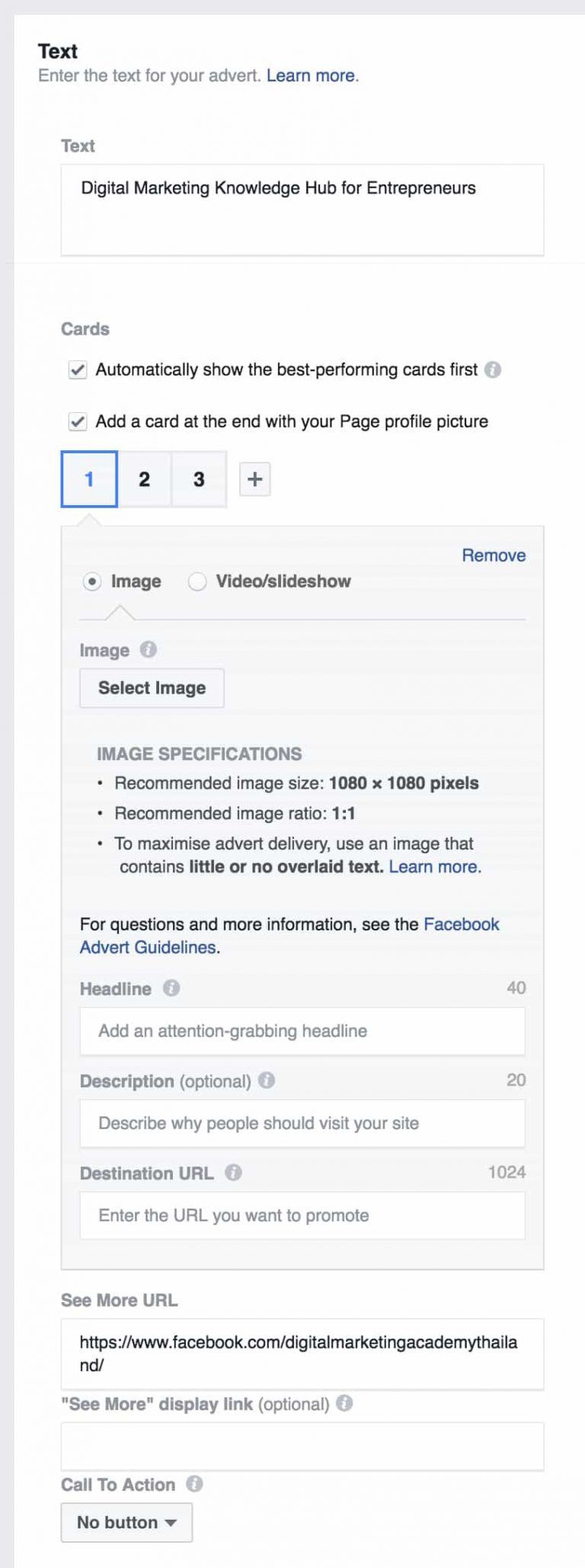Click Remove link for this card
The width and height of the screenshot is (585, 1568).
(494, 555)
